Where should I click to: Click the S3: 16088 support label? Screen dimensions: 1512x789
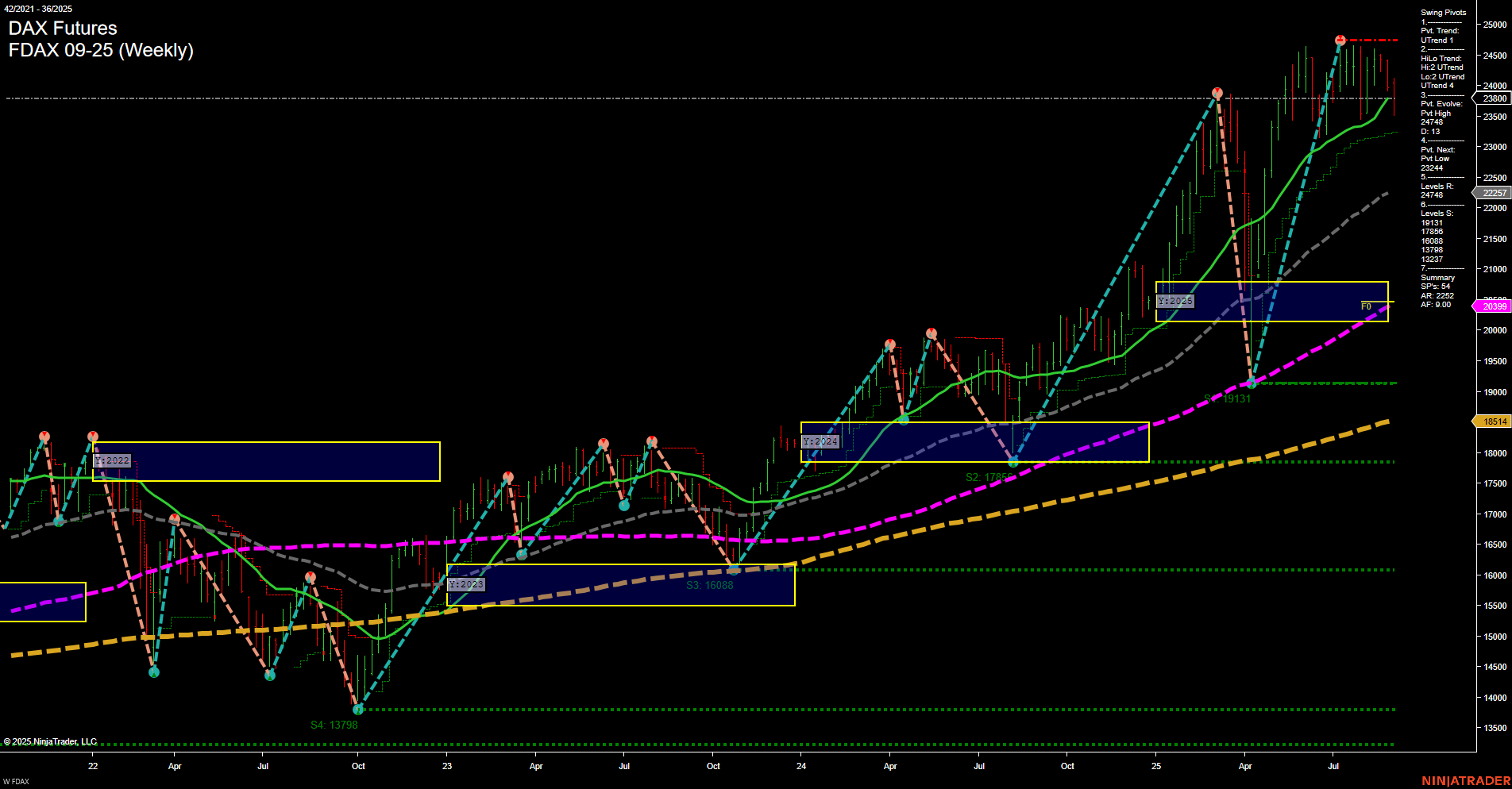point(709,584)
